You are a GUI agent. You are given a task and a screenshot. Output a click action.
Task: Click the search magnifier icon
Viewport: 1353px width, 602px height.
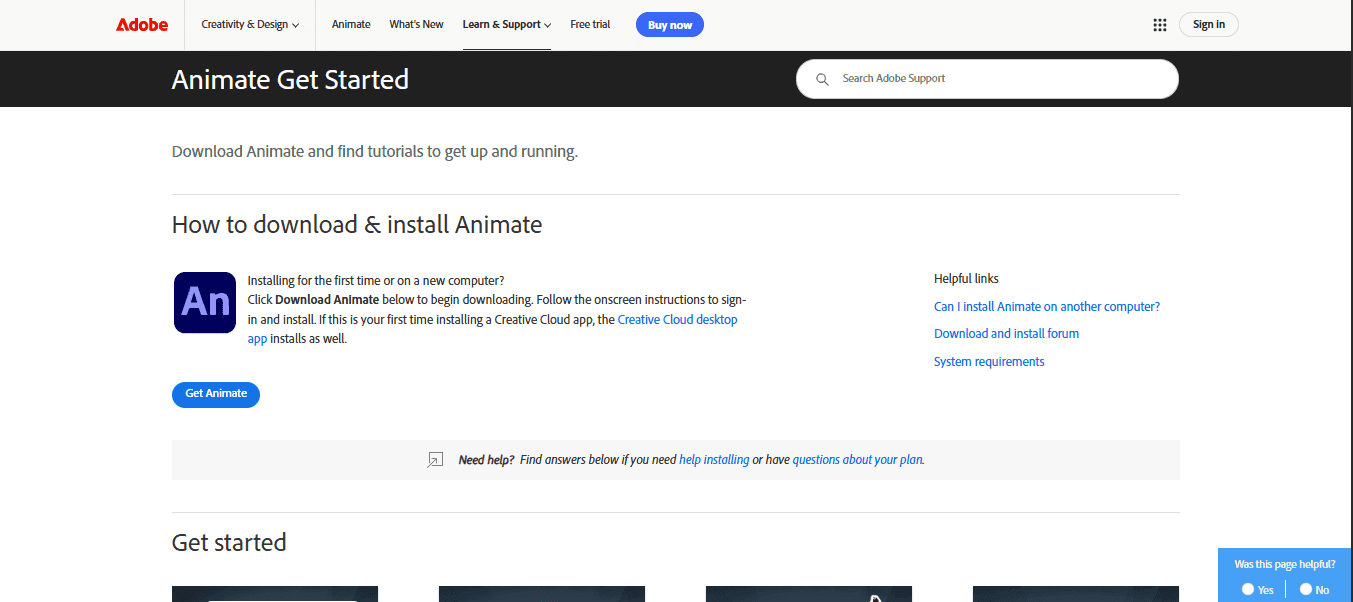click(822, 79)
